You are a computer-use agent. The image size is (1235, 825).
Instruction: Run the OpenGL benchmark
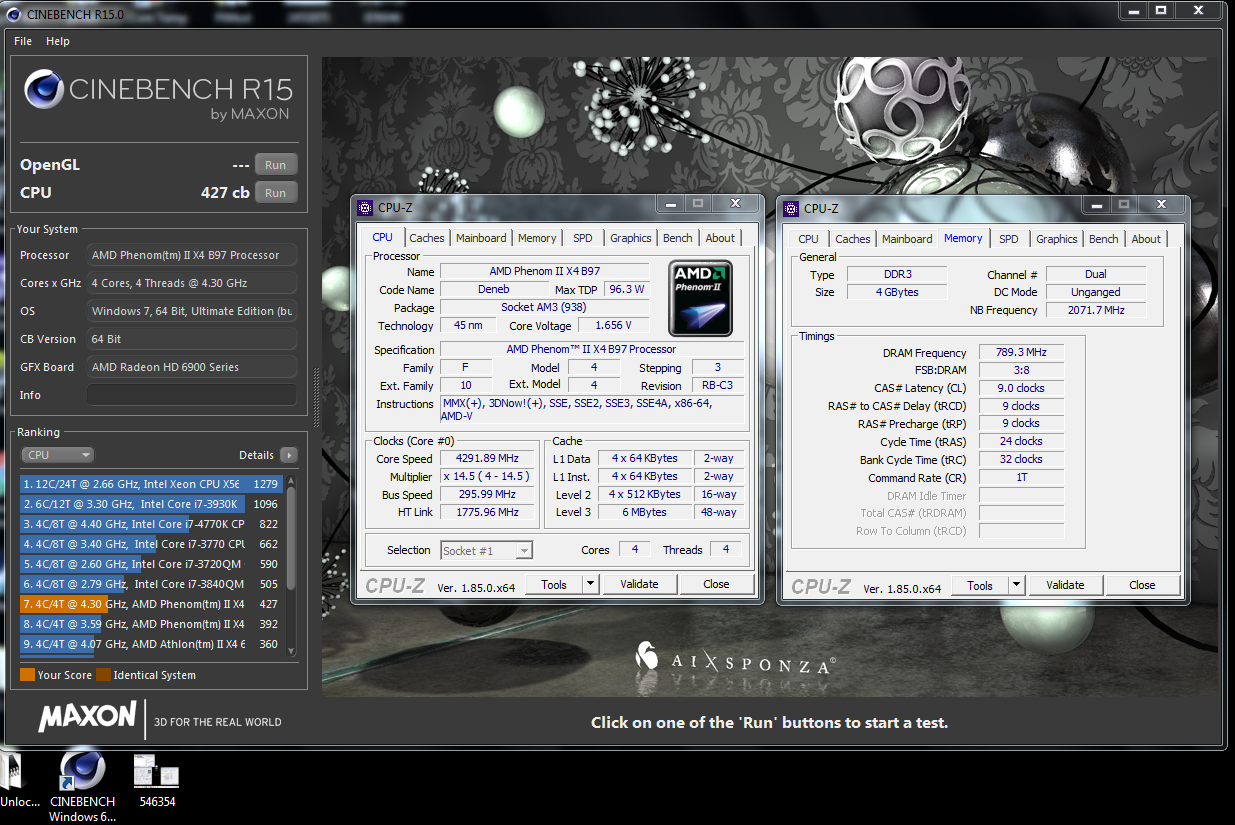click(x=276, y=165)
